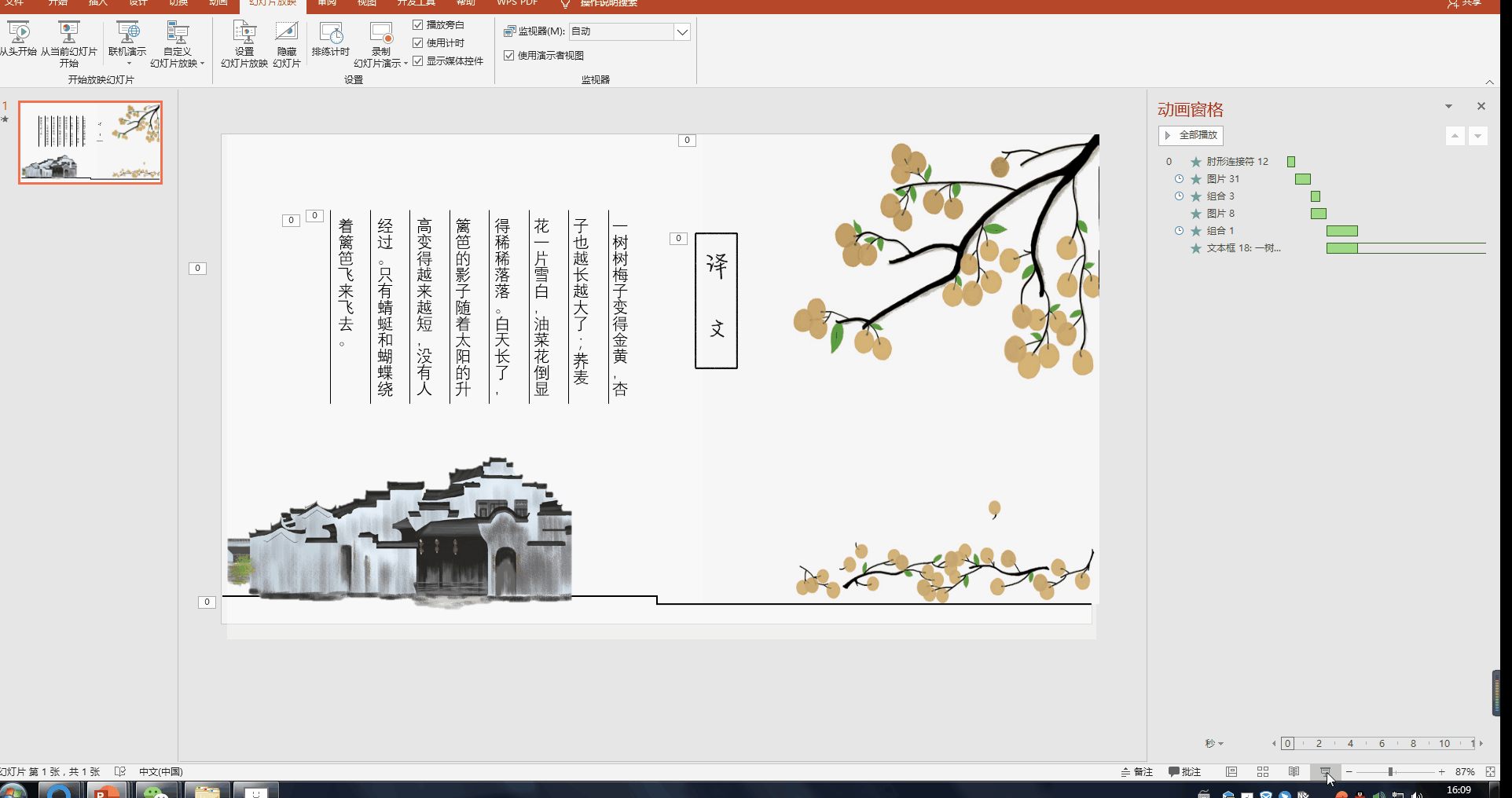Toggle the 显示媒体控件 checkbox

418,61
